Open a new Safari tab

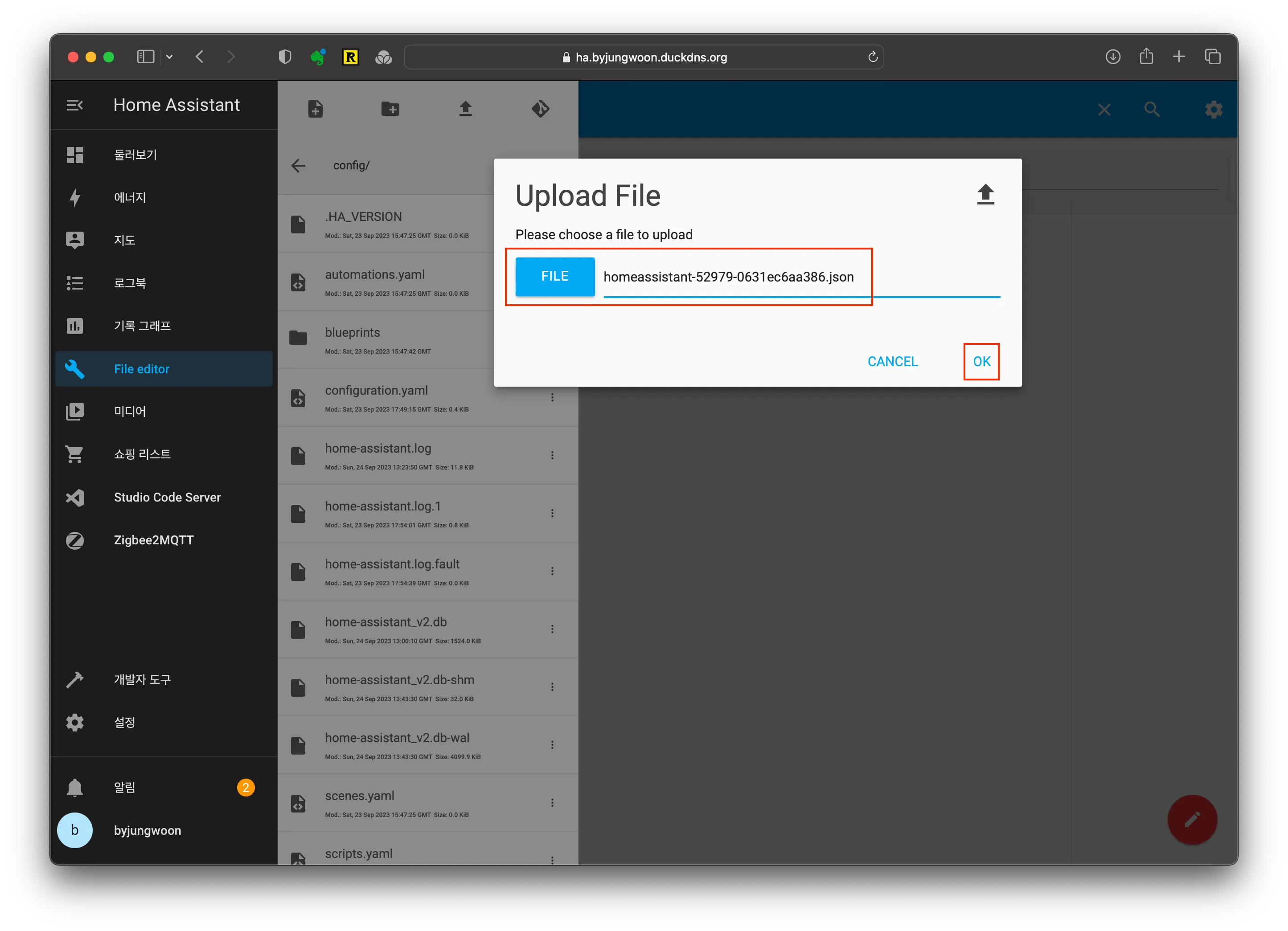[x=1179, y=57]
